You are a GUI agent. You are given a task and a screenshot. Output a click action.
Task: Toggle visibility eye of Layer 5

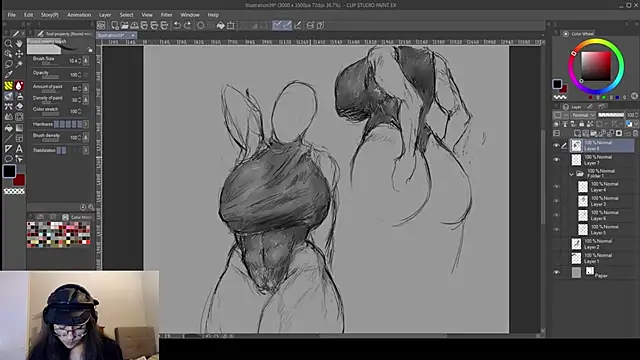pyautogui.click(x=556, y=230)
